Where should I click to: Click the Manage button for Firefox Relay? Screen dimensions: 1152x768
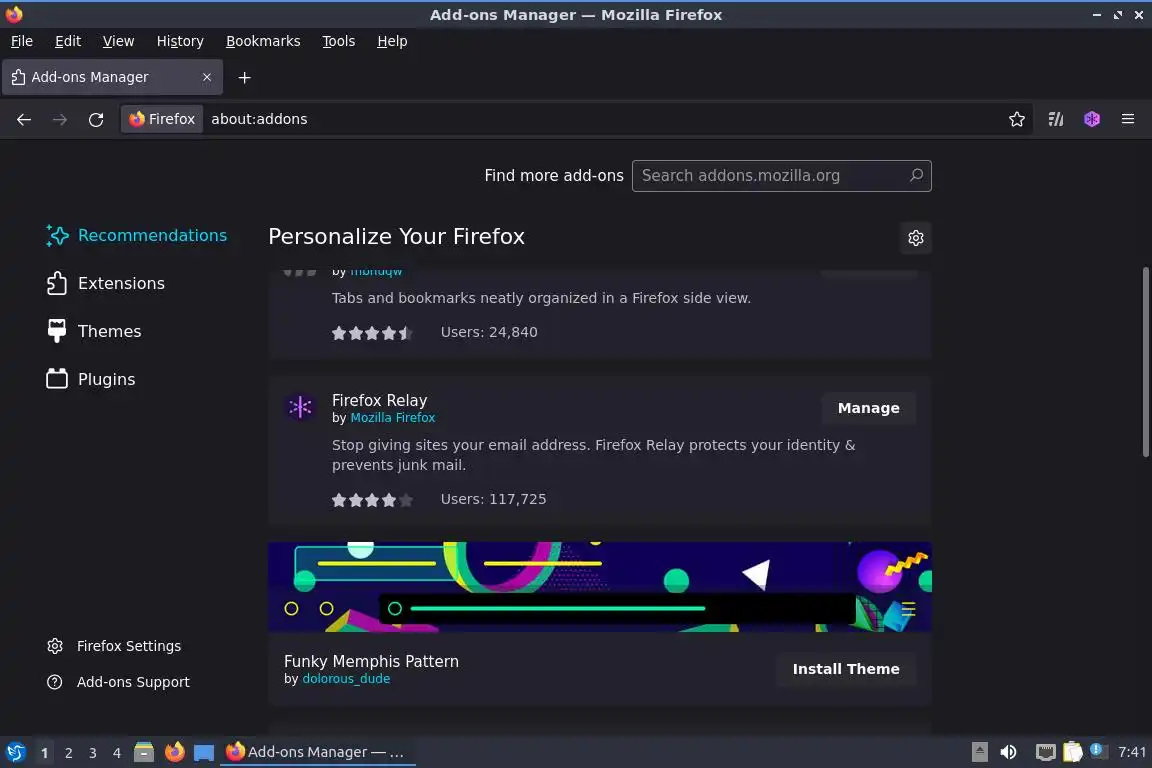coord(868,408)
